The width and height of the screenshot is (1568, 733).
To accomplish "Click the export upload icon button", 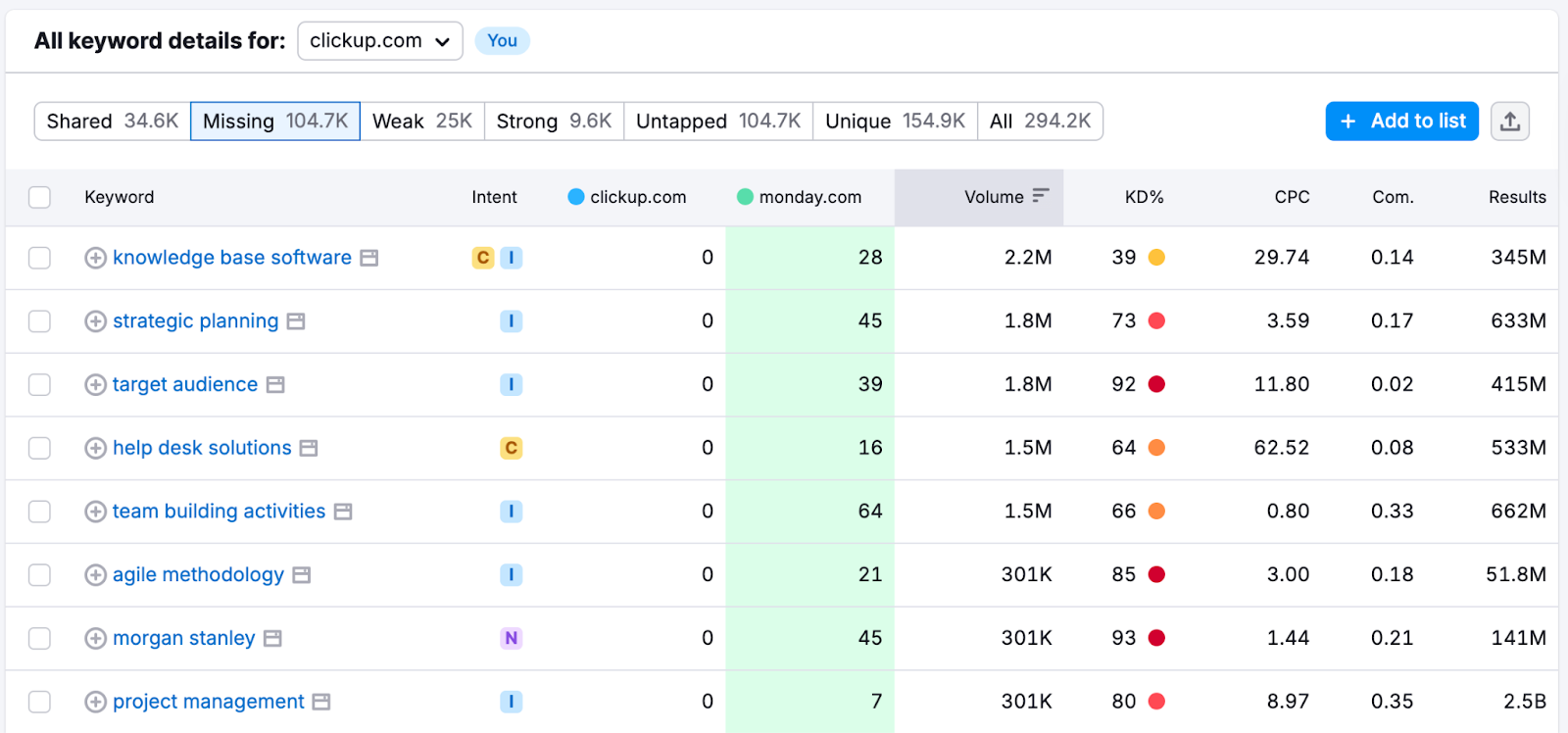I will [x=1509, y=122].
